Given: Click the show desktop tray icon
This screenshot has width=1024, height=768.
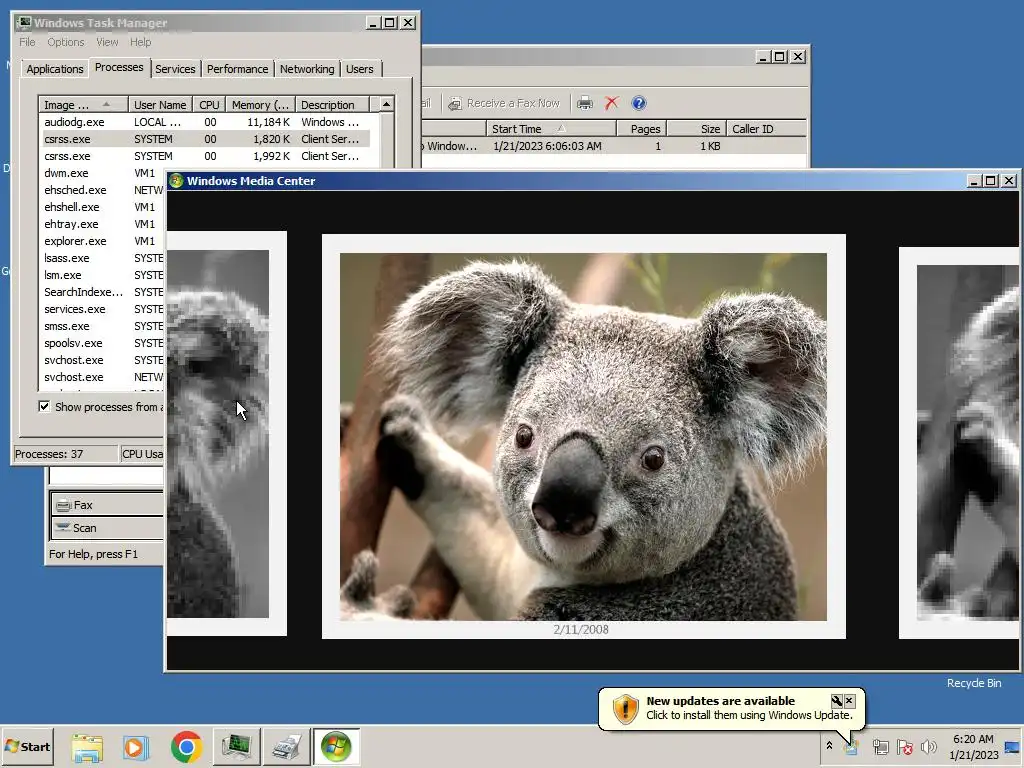Looking at the screenshot, I should [1013, 746].
